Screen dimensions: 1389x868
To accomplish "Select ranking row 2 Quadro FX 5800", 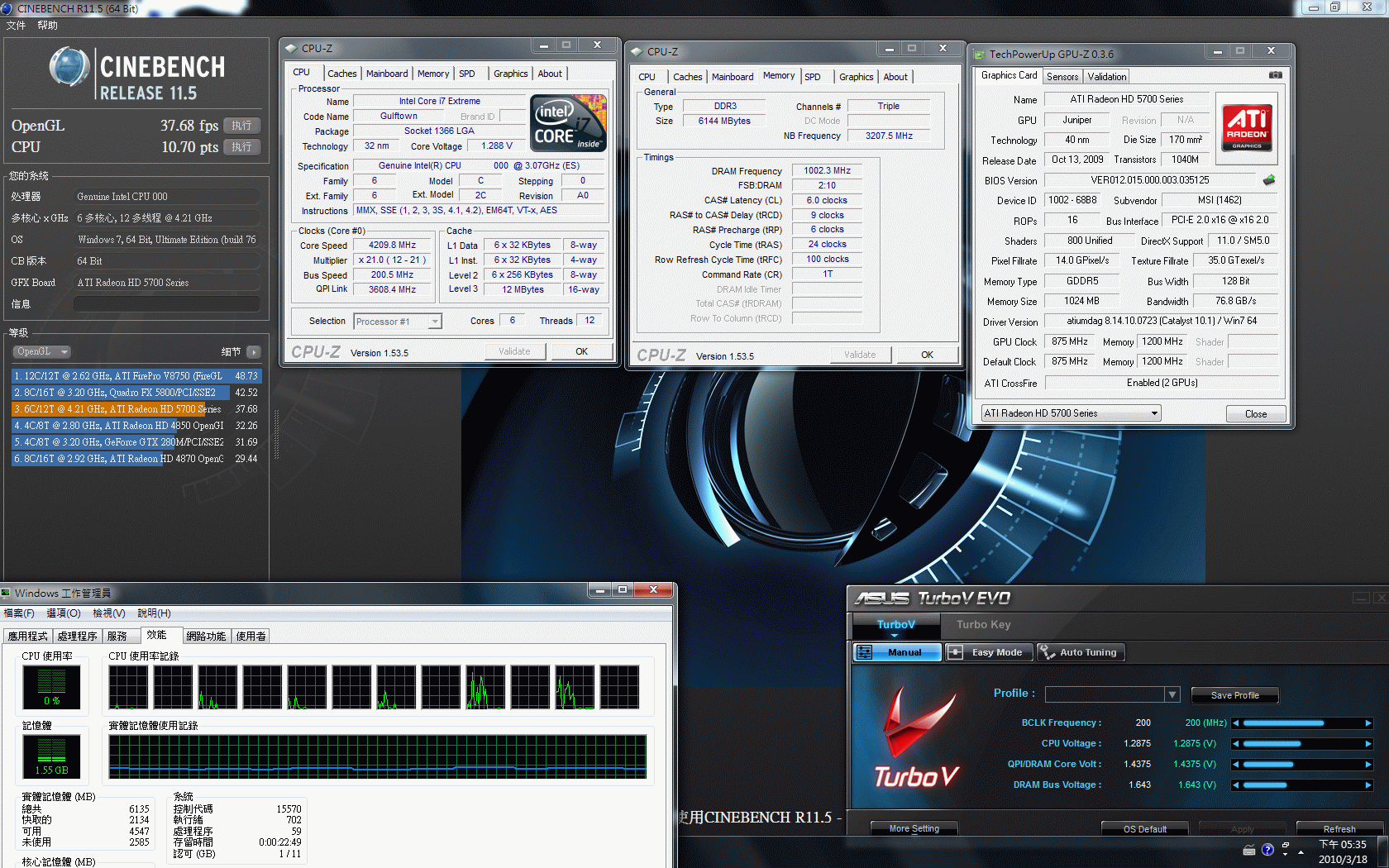I will pos(135,393).
